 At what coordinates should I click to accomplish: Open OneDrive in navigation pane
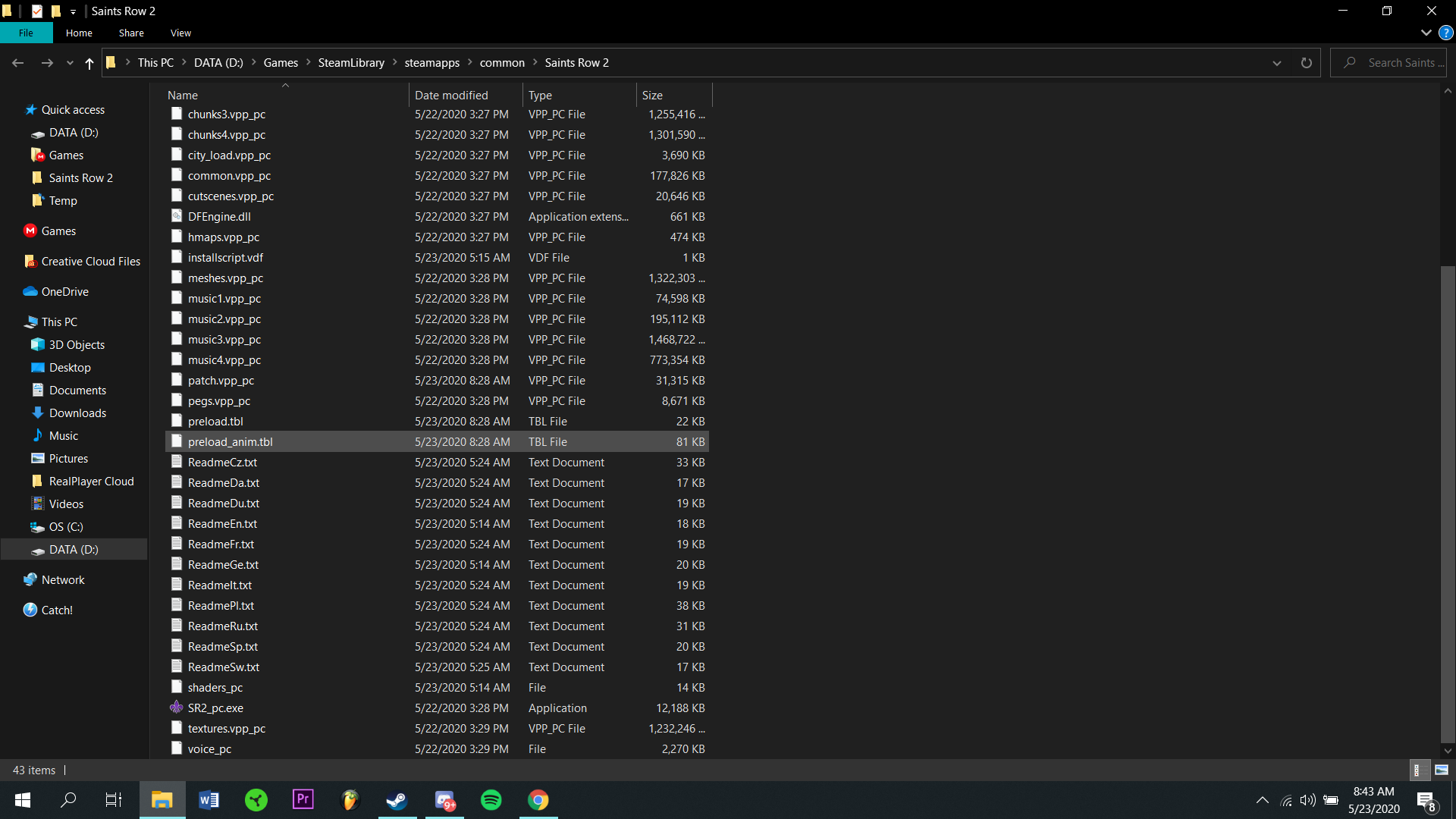pos(64,292)
